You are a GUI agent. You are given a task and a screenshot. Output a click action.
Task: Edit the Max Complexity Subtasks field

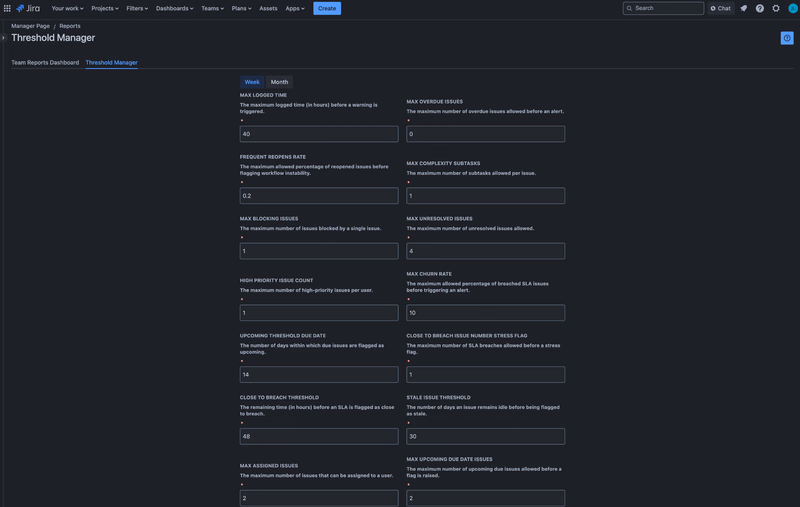tap(486, 196)
